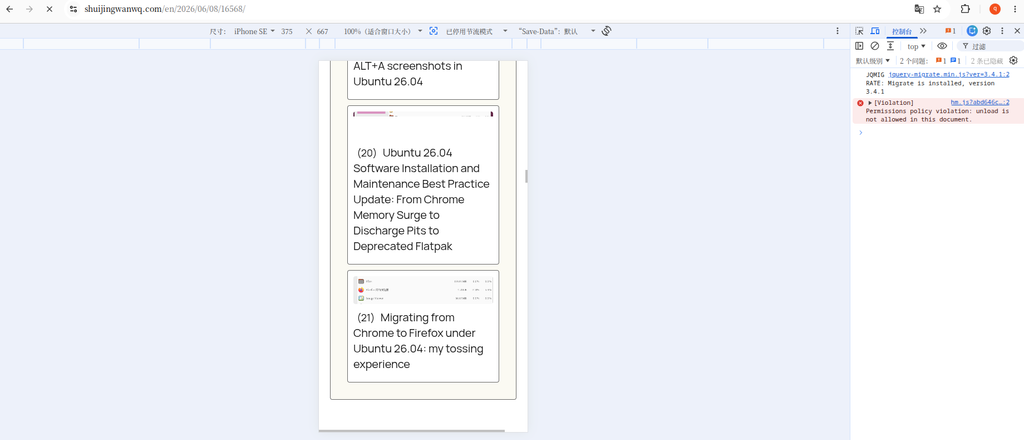The image size is (1024, 440).
Task: Open site information icon in address bar
Action: pos(74,9)
